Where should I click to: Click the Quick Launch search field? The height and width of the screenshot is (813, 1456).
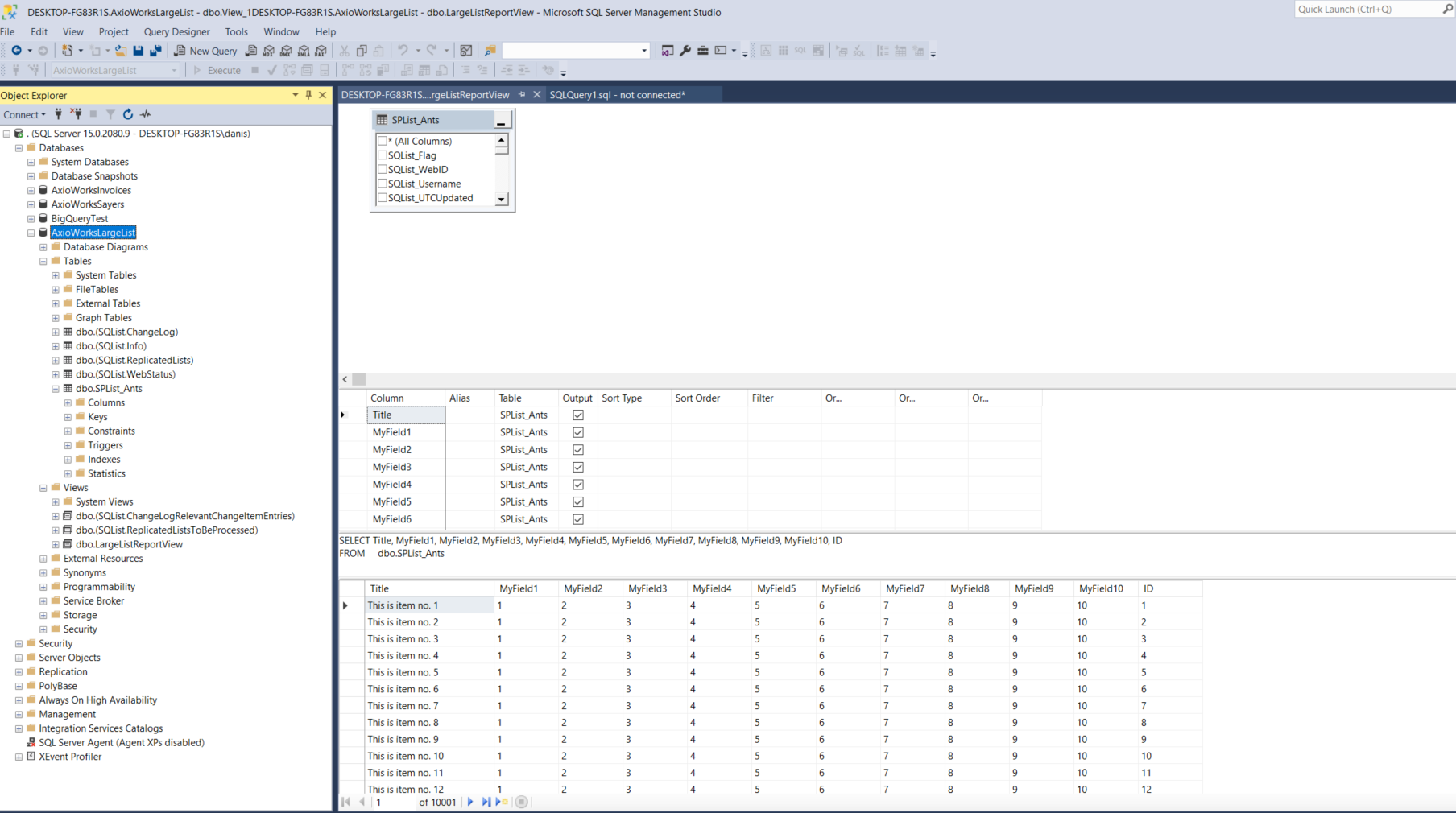tap(1367, 9)
